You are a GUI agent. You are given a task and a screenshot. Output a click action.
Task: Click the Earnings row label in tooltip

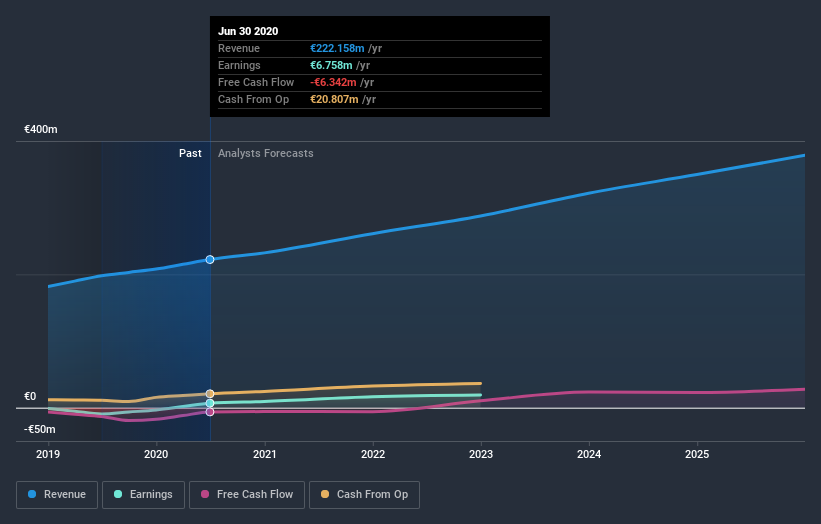pyautogui.click(x=239, y=65)
